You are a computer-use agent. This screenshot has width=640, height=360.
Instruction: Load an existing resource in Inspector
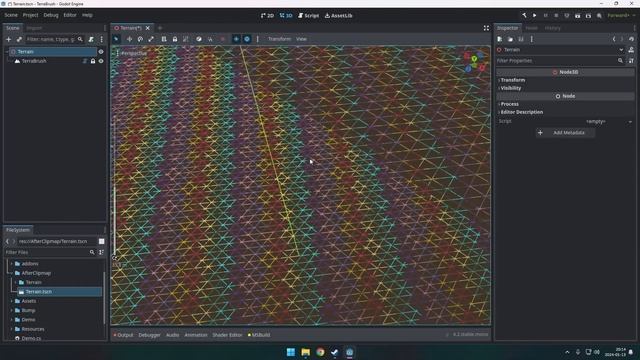point(510,39)
